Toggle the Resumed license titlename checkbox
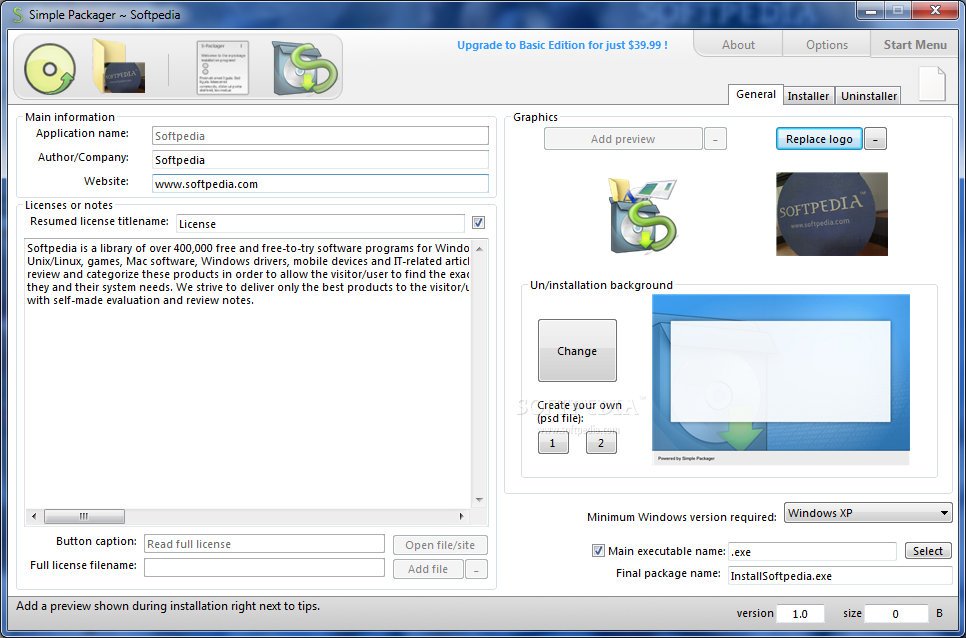 tap(478, 222)
